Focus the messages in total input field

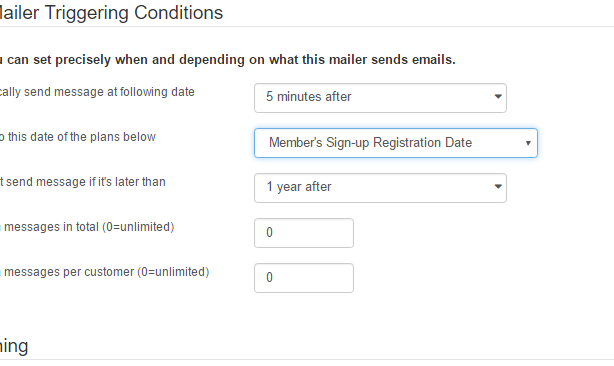click(x=304, y=233)
